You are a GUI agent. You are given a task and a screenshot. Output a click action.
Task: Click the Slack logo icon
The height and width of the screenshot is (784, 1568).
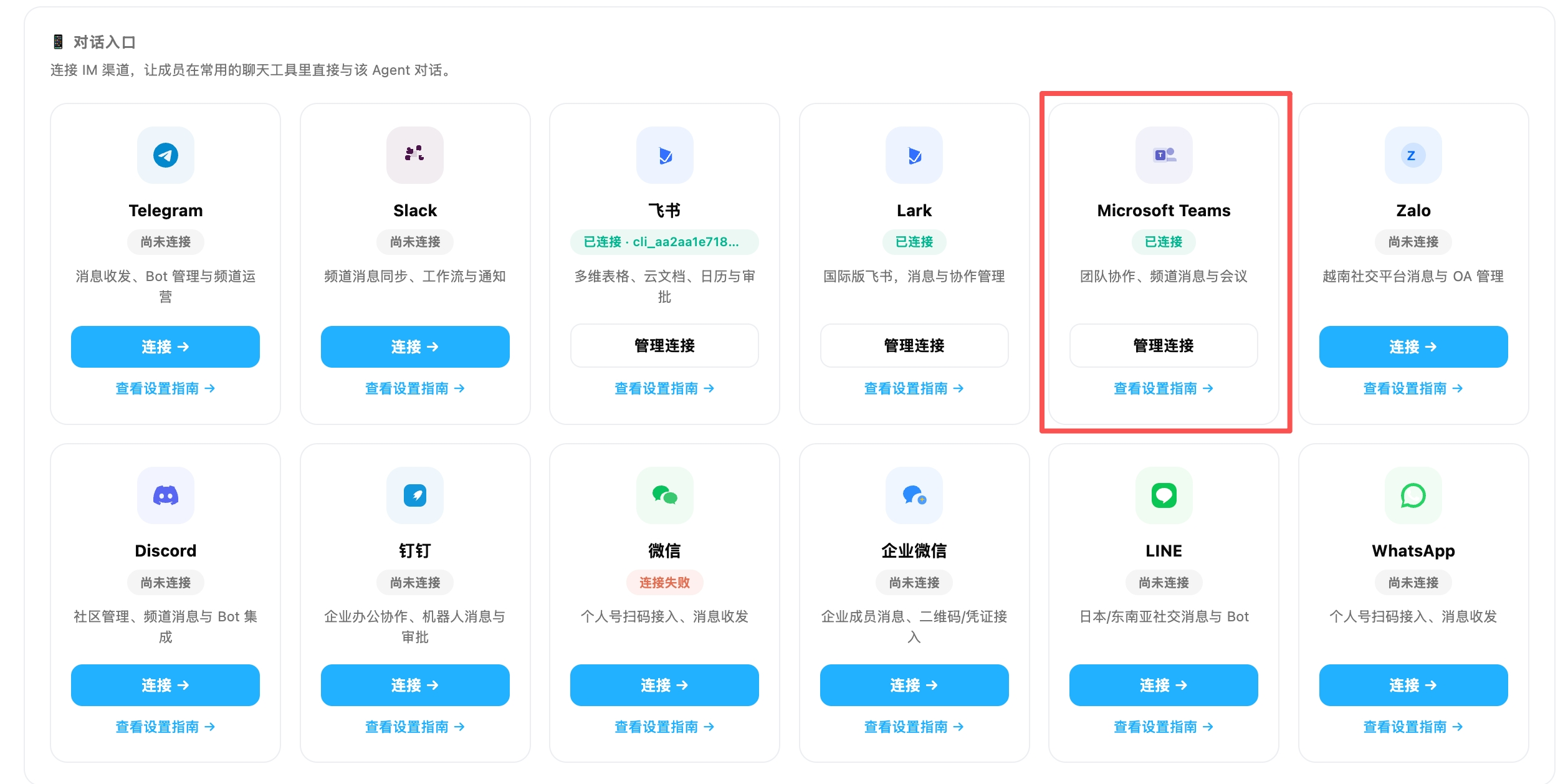415,155
